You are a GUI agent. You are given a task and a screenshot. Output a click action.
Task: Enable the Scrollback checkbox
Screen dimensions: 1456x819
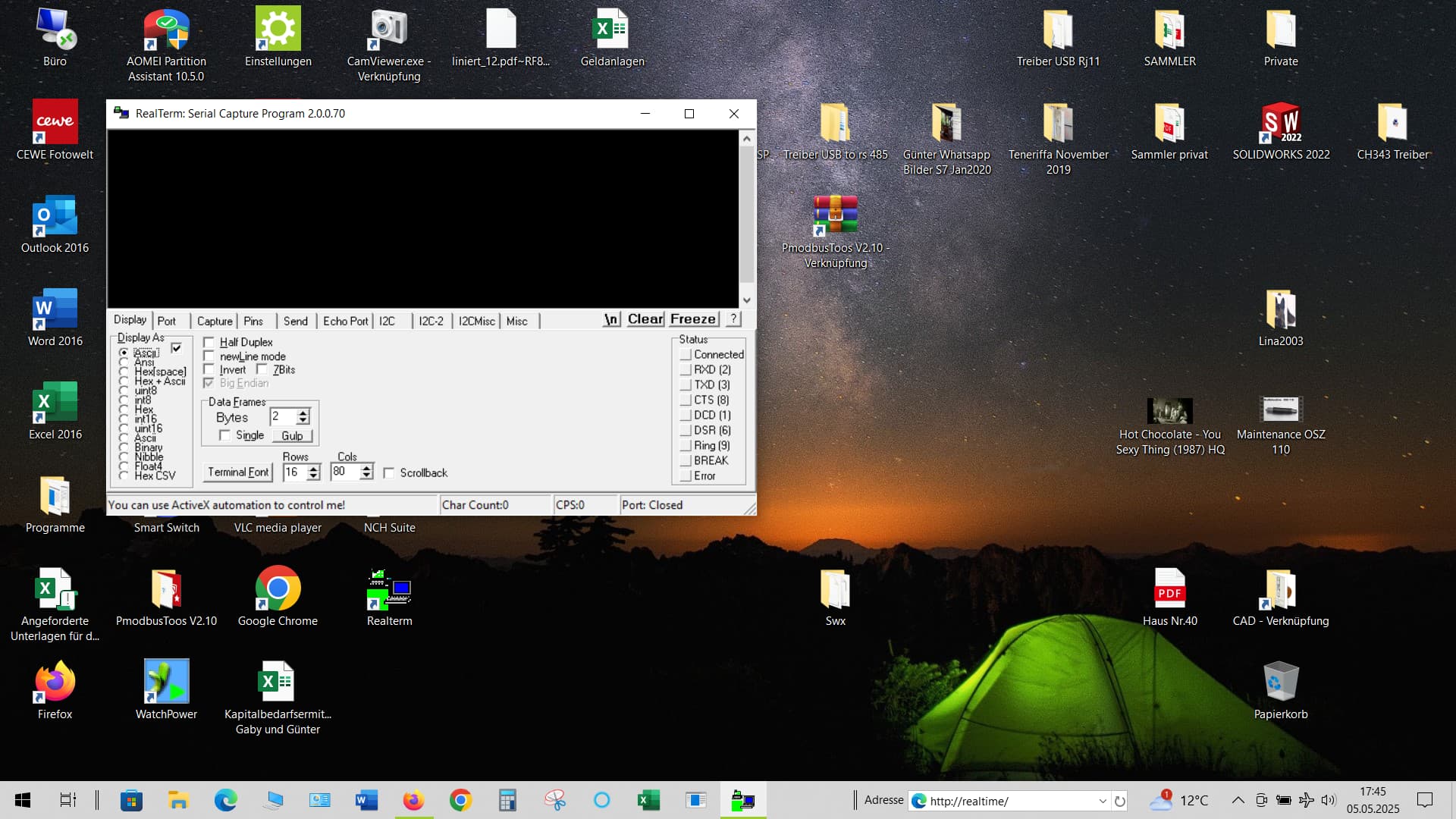tap(389, 473)
